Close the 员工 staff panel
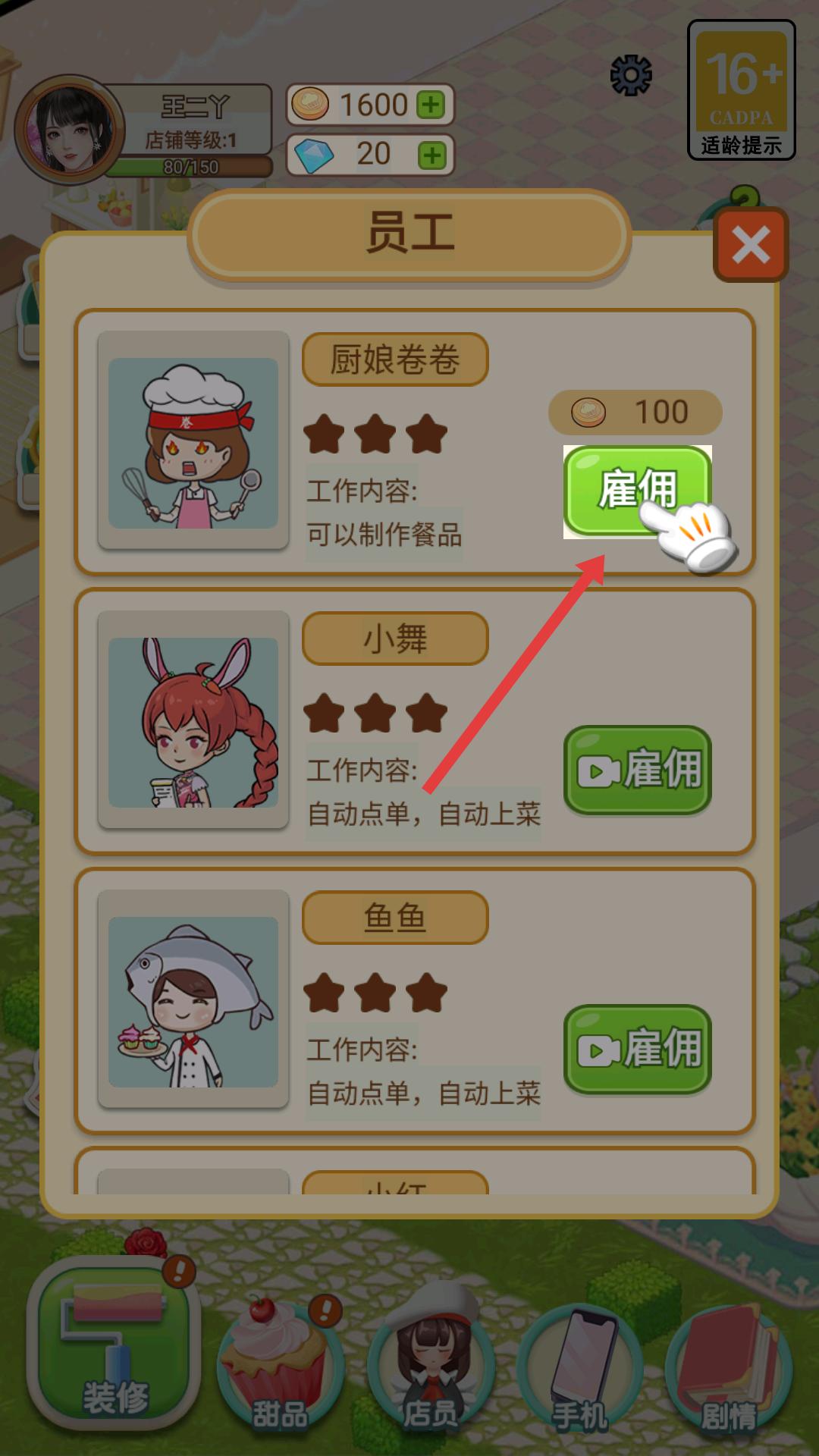The width and height of the screenshot is (819, 1456). click(x=751, y=244)
